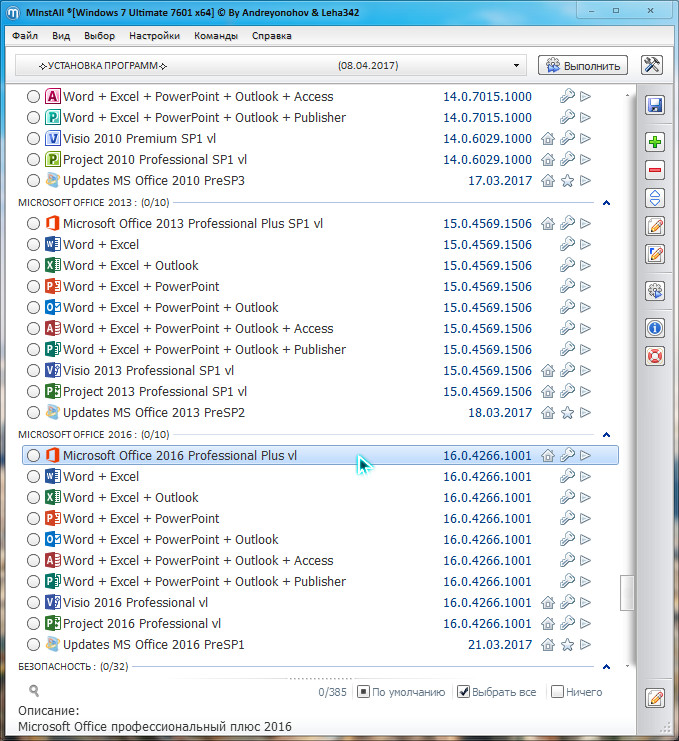The height and width of the screenshot is (741, 679).
Task: Click home icon for Visio 2010 Premium
Action: point(548,138)
